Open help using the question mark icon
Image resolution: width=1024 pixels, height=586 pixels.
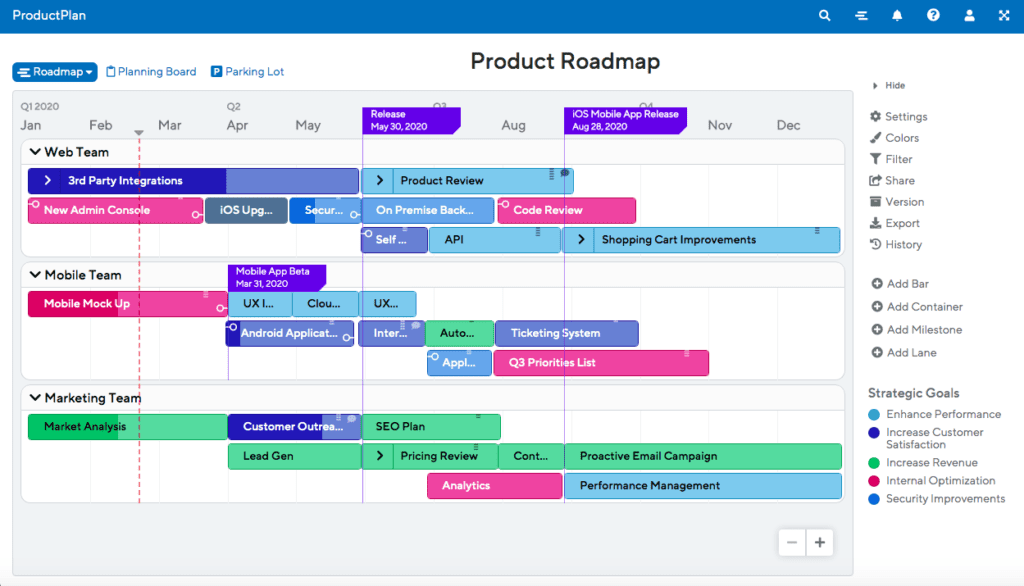point(933,15)
